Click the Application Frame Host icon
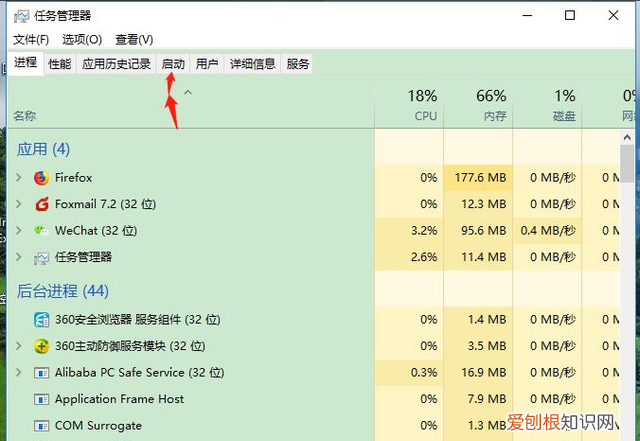Viewport: 640px width, 441px height. (x=41, y=399)
